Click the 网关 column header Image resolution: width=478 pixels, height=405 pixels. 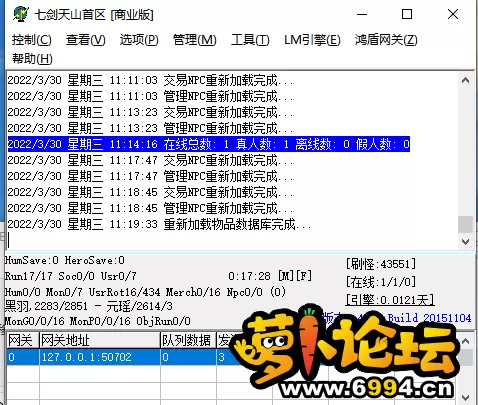point(23,340)
